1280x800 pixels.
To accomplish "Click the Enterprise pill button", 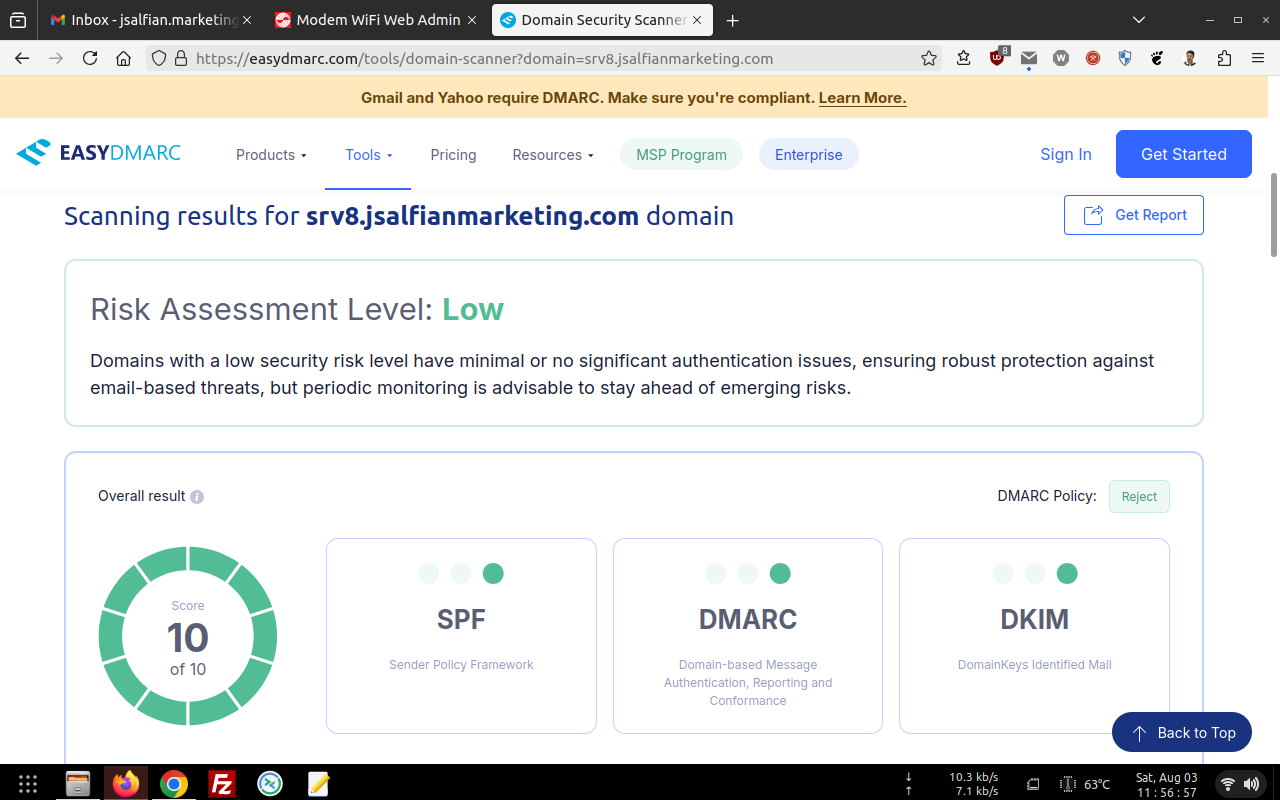I will coord(808,154).
